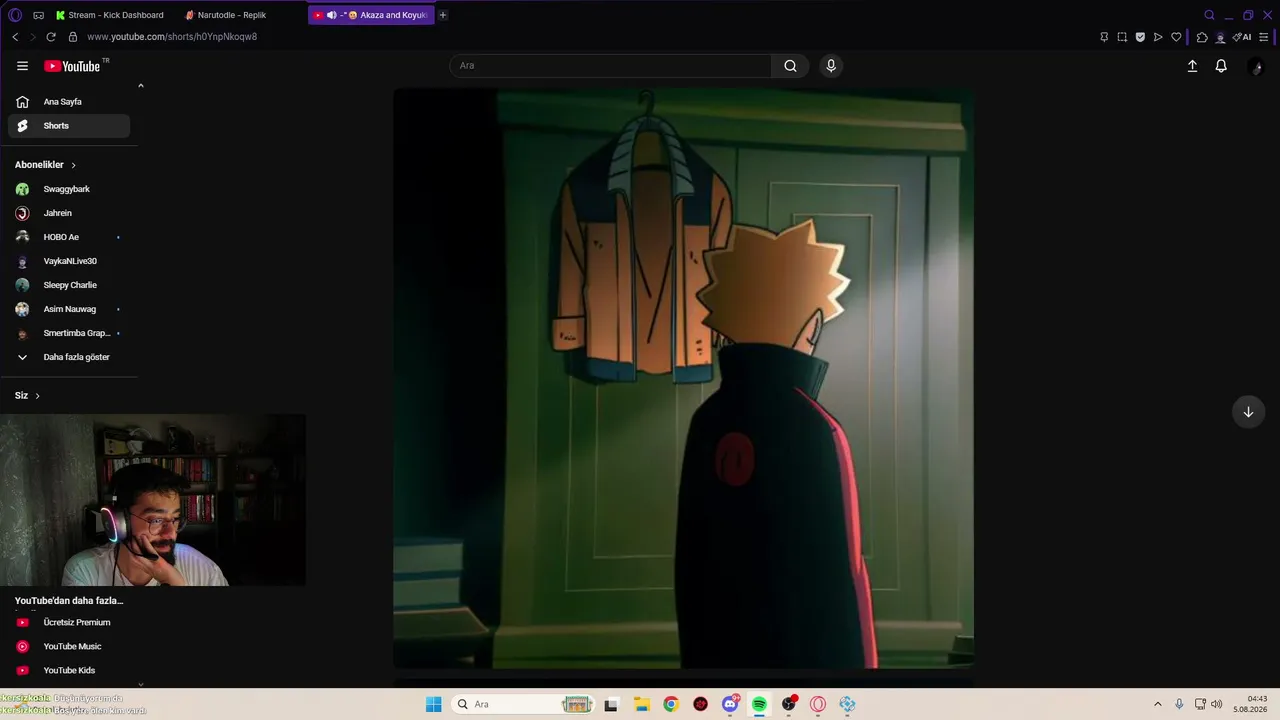
Task: Open the YouTube guide hamburger menu
Action: pos(22,66)
